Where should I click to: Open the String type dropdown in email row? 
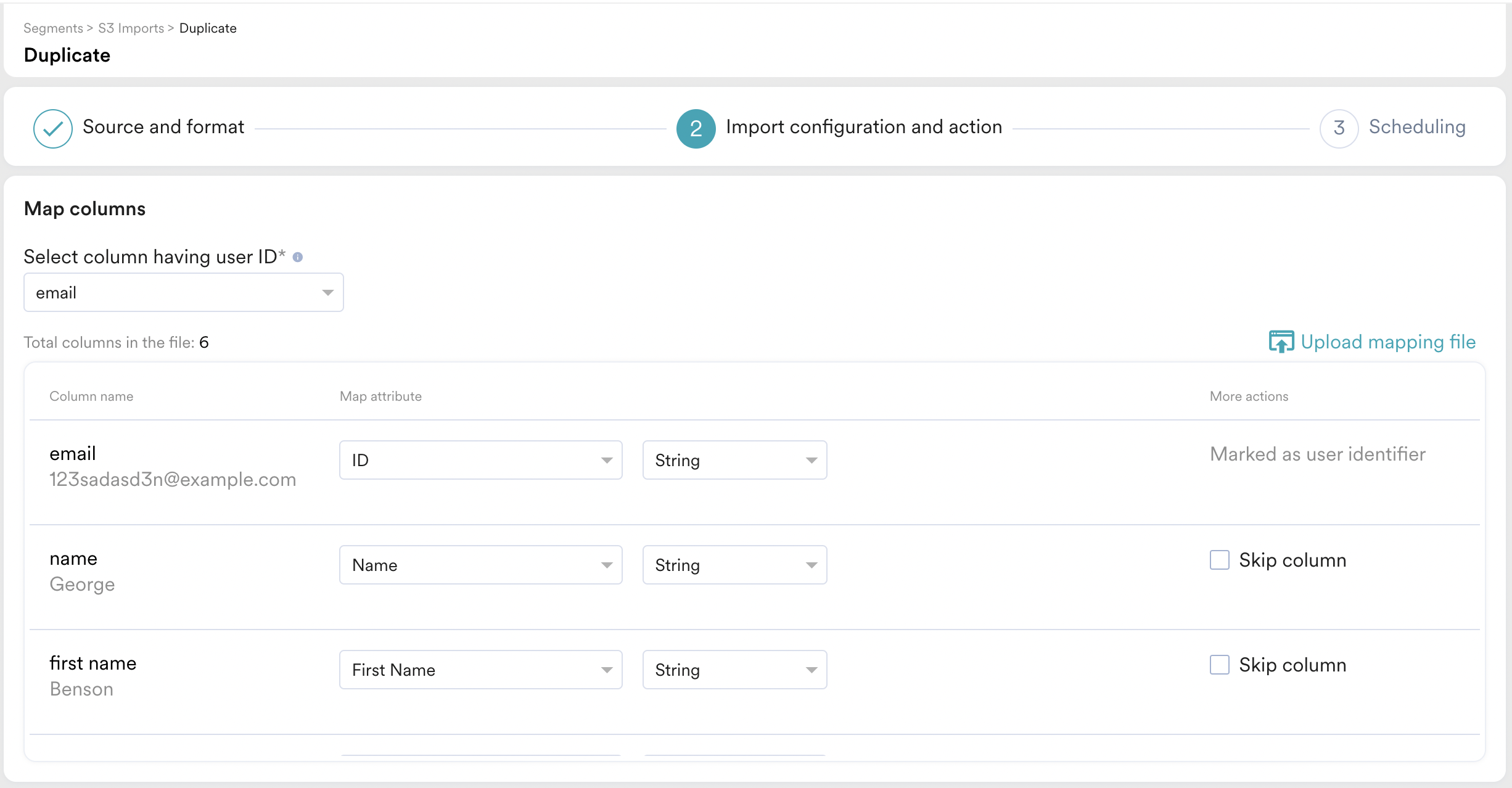click(735, 460)
